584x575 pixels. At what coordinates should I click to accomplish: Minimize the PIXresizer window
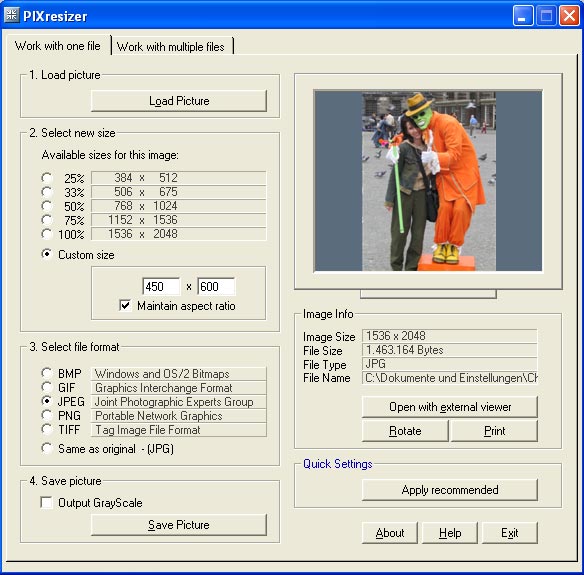[523, 16]
